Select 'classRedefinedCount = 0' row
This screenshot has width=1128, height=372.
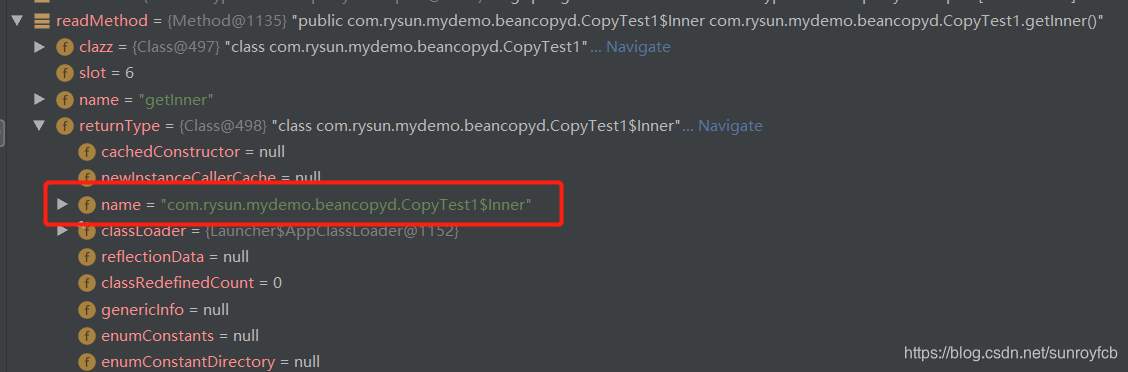[x=191, y=283]
